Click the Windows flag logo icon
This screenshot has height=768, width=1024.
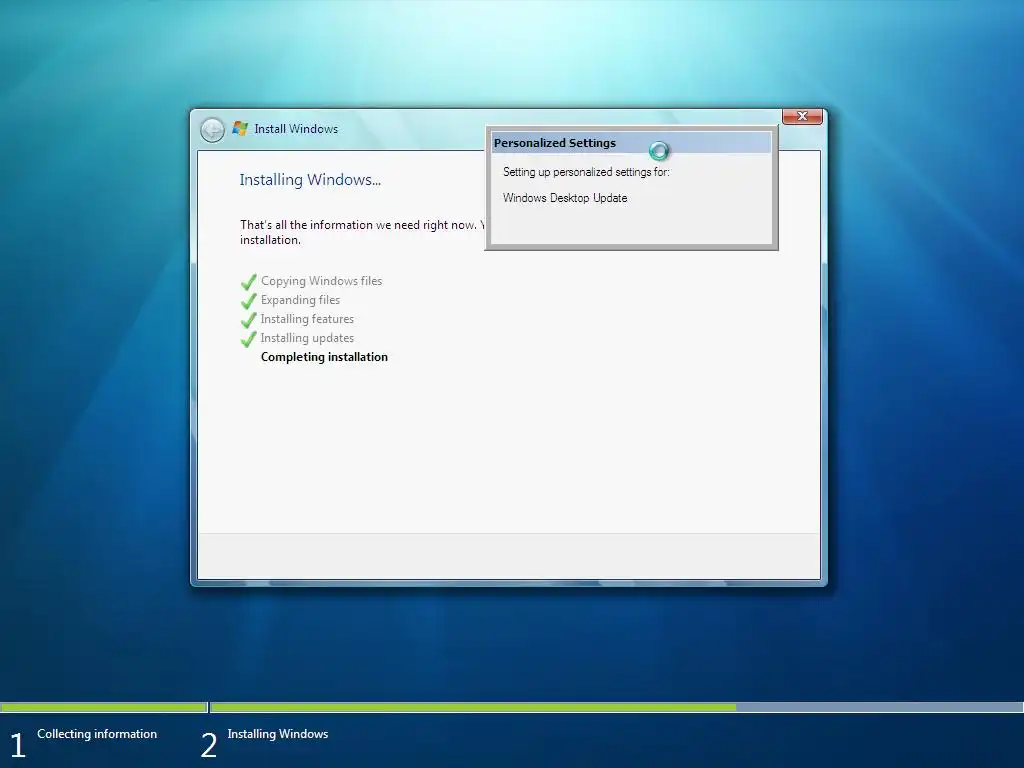point(240,129)
